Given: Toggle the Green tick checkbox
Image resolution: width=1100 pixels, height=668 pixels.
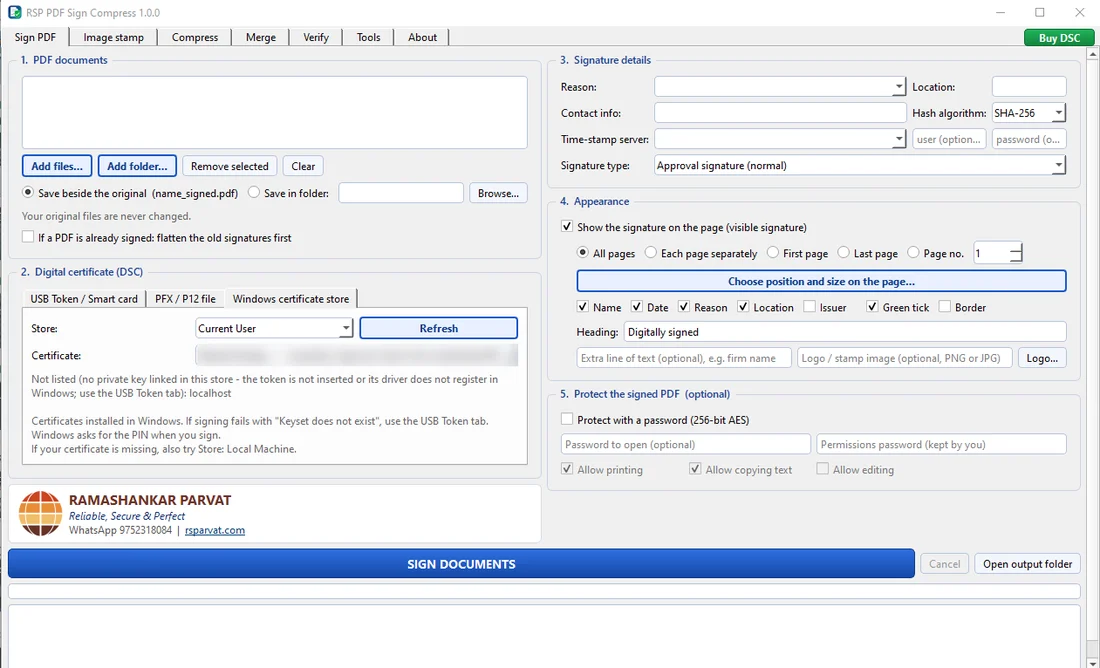Looking at the screenshot, I should click(873, 307).
